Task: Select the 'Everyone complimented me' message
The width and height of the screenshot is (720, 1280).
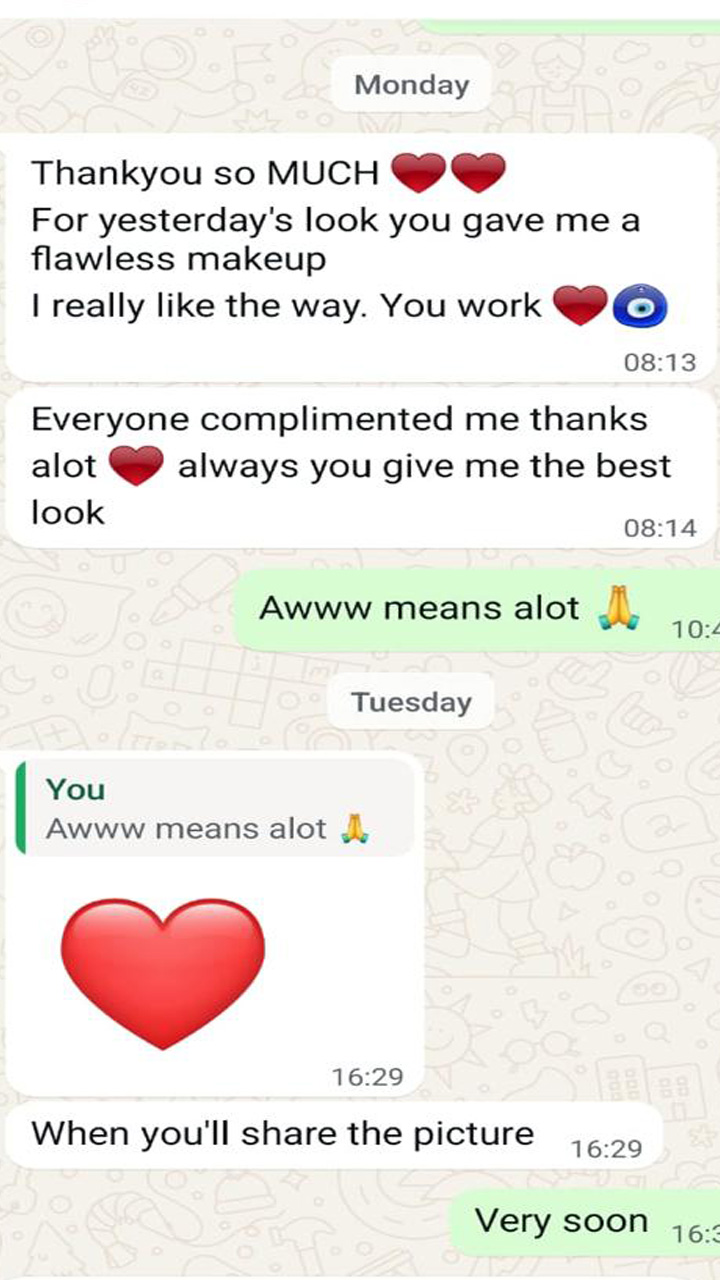Action: click(x=362, y=468)
